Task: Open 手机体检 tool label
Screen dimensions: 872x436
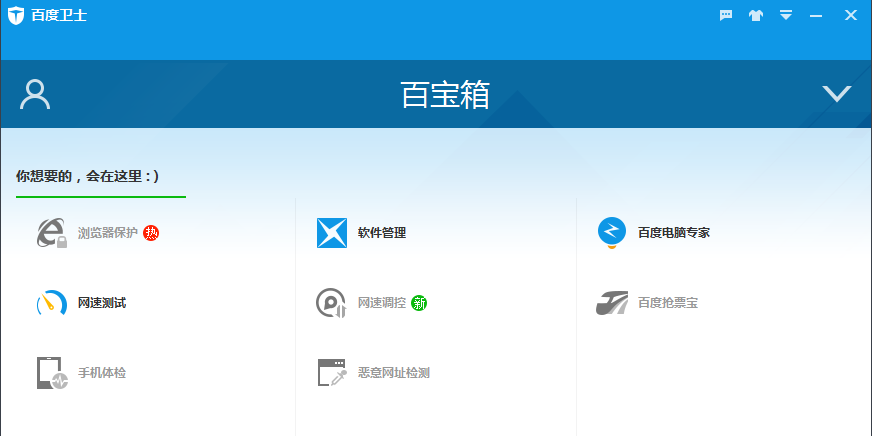Action: 102,373
